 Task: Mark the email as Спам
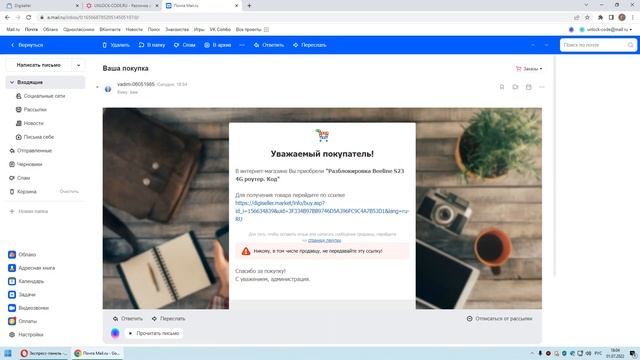pyautogui.click(x=185, y=45)
